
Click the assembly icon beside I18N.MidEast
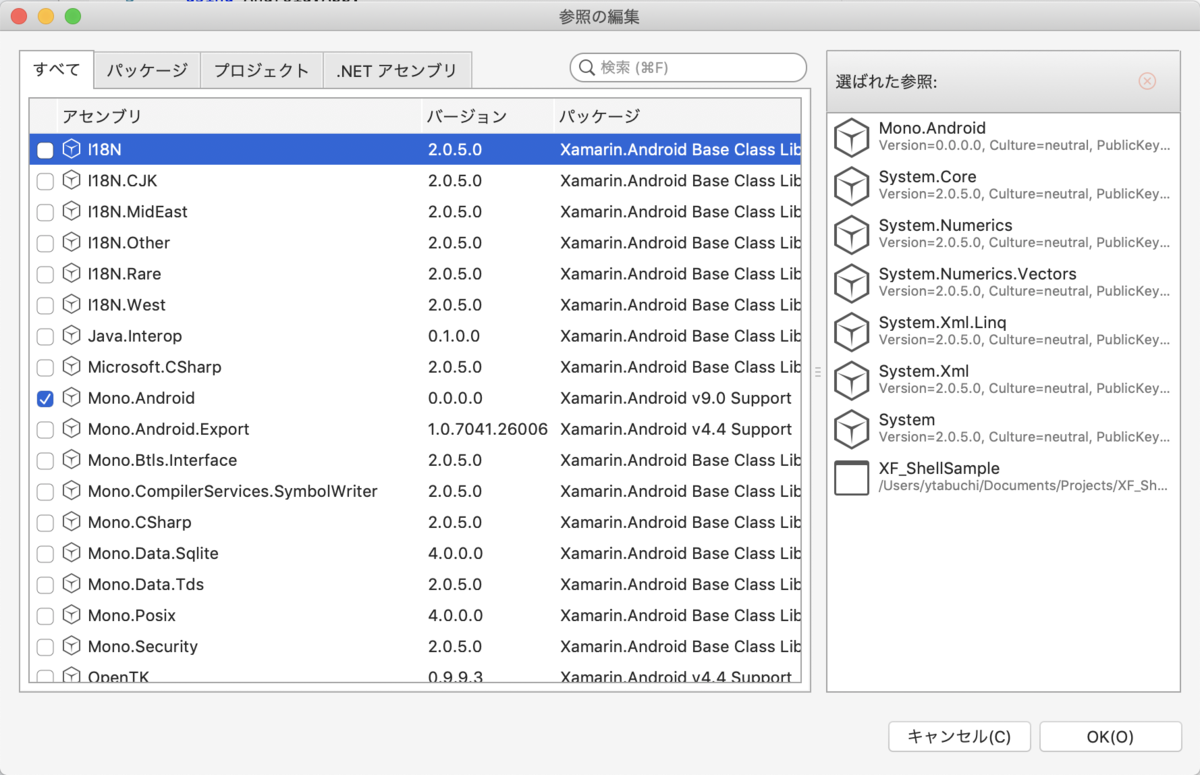[x=71, y=211]
